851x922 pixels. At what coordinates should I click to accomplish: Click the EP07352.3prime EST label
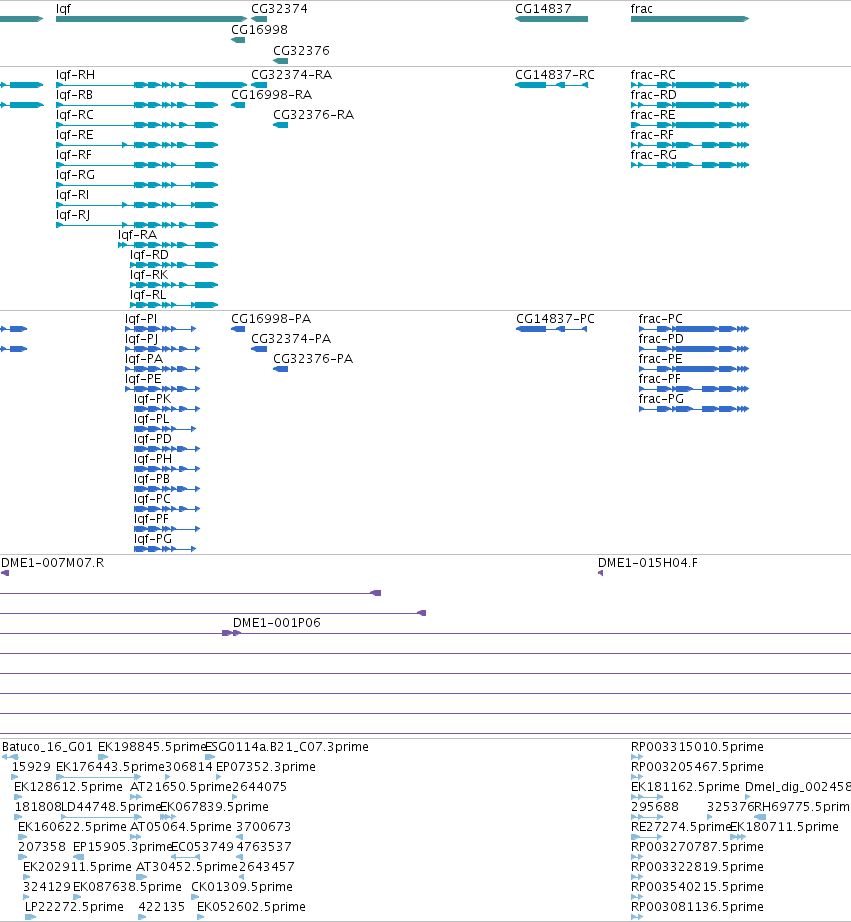coord(266,767)
